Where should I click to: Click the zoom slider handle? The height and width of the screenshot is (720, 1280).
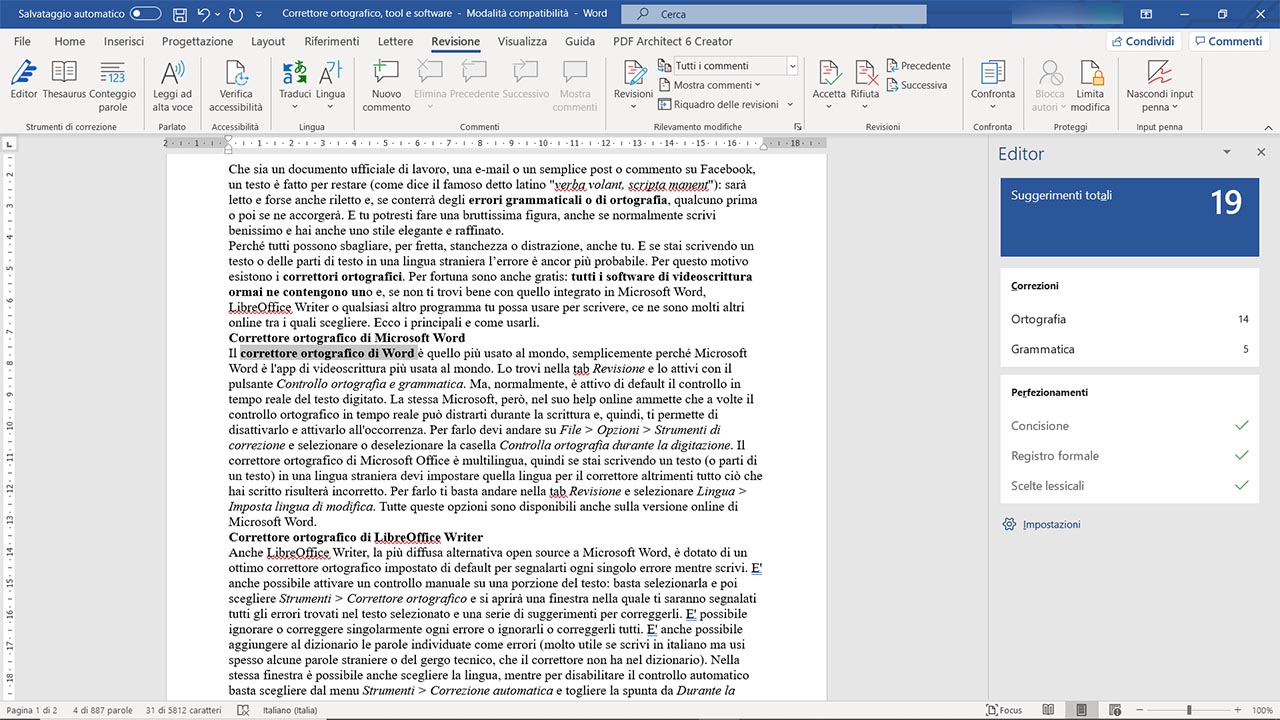[1191, 710]
